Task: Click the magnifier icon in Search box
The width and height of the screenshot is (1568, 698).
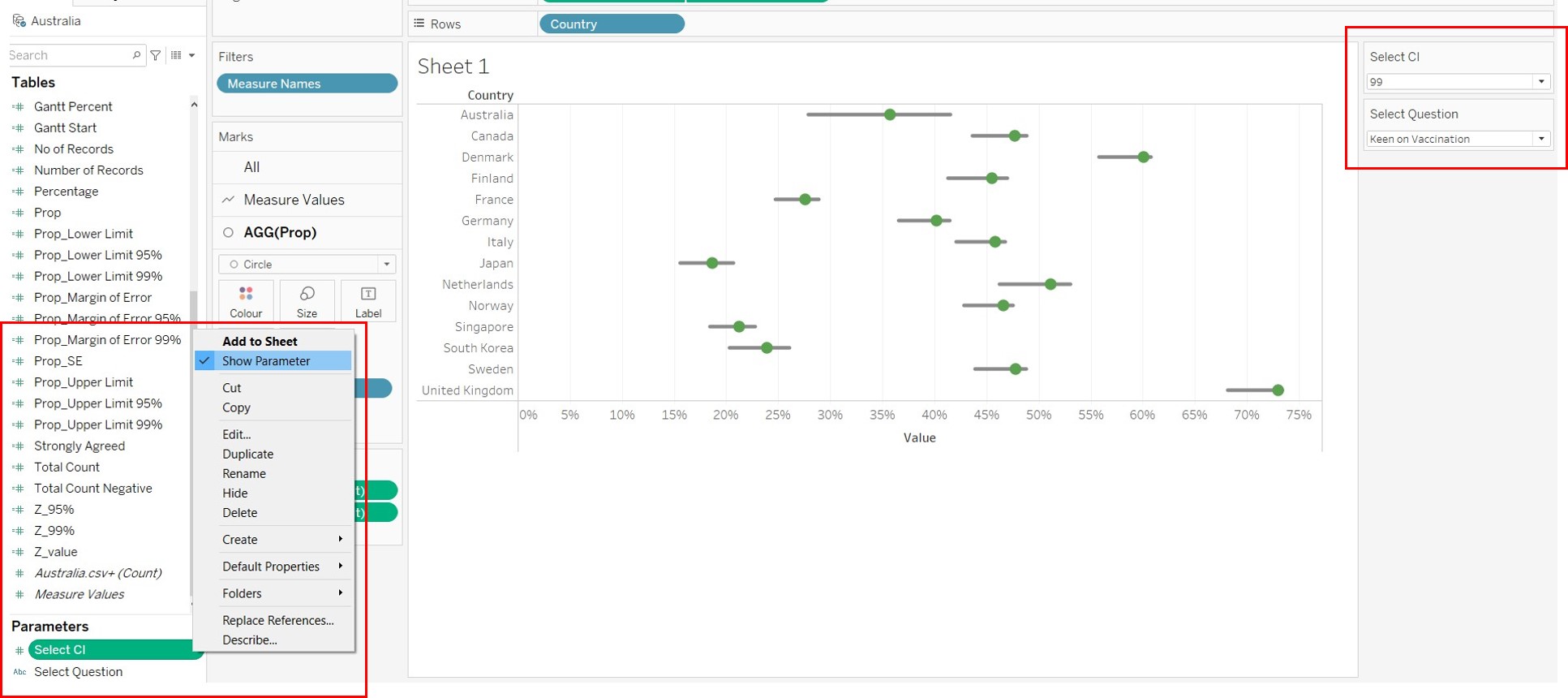Action: coord(136,55)
